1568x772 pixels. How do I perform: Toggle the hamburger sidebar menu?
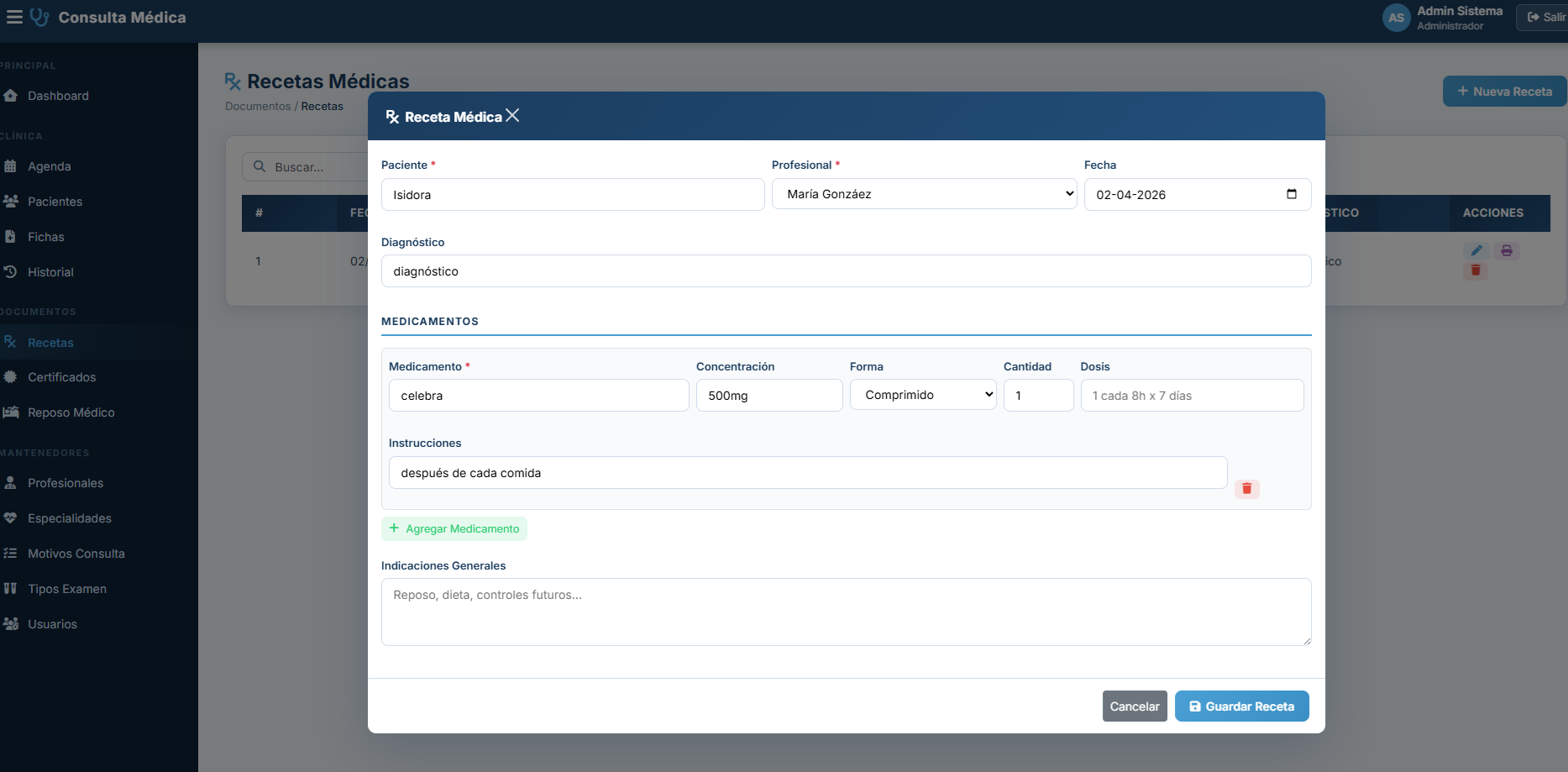tap(14, 17)
